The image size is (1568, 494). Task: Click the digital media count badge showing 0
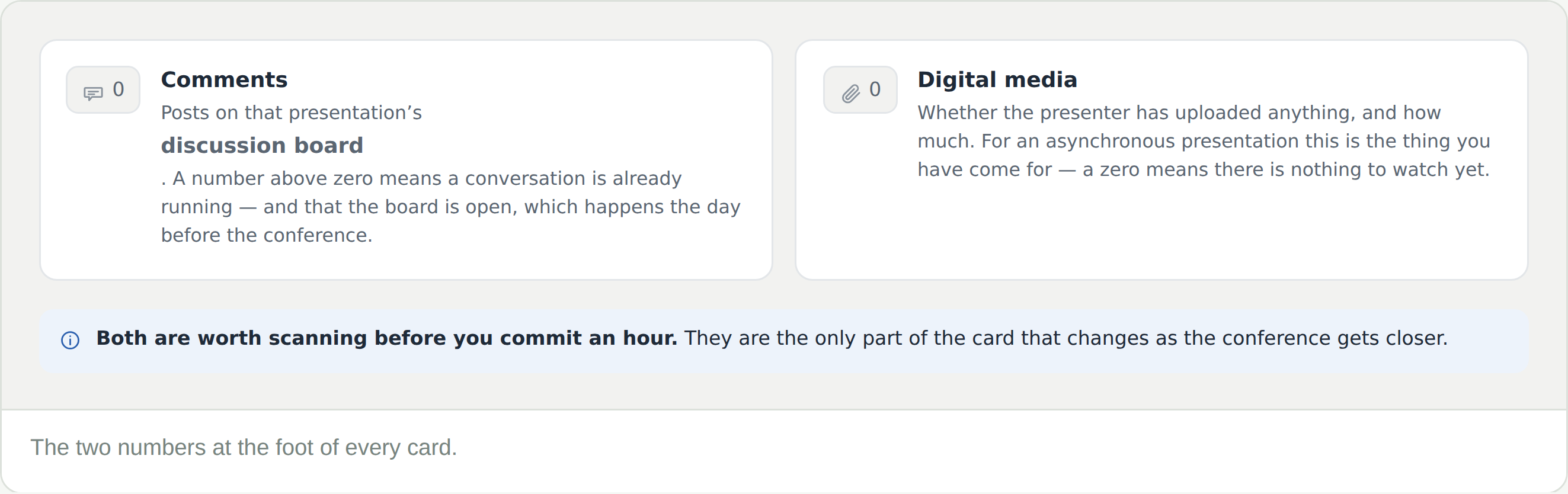point(860,89)
